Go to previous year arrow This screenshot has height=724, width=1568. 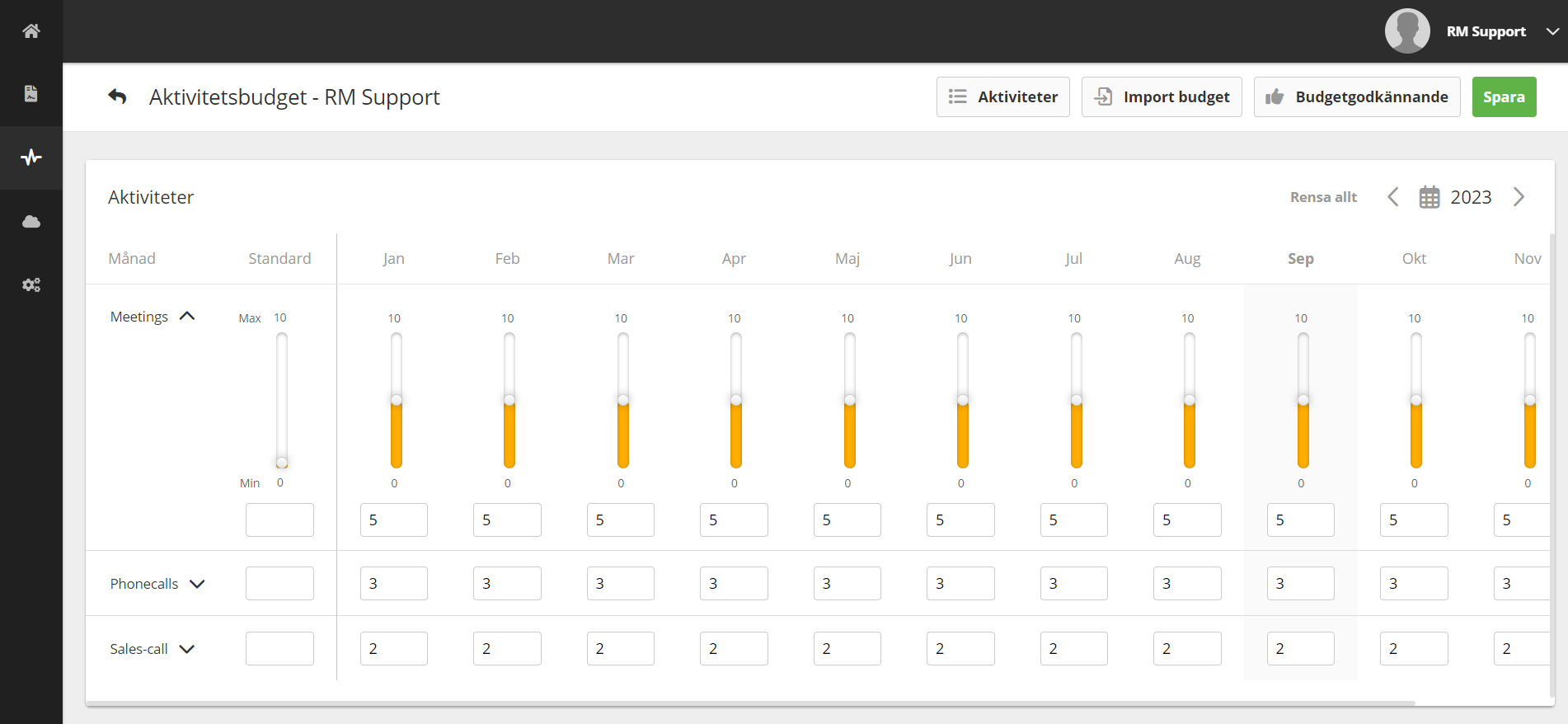coord(1392,197)
